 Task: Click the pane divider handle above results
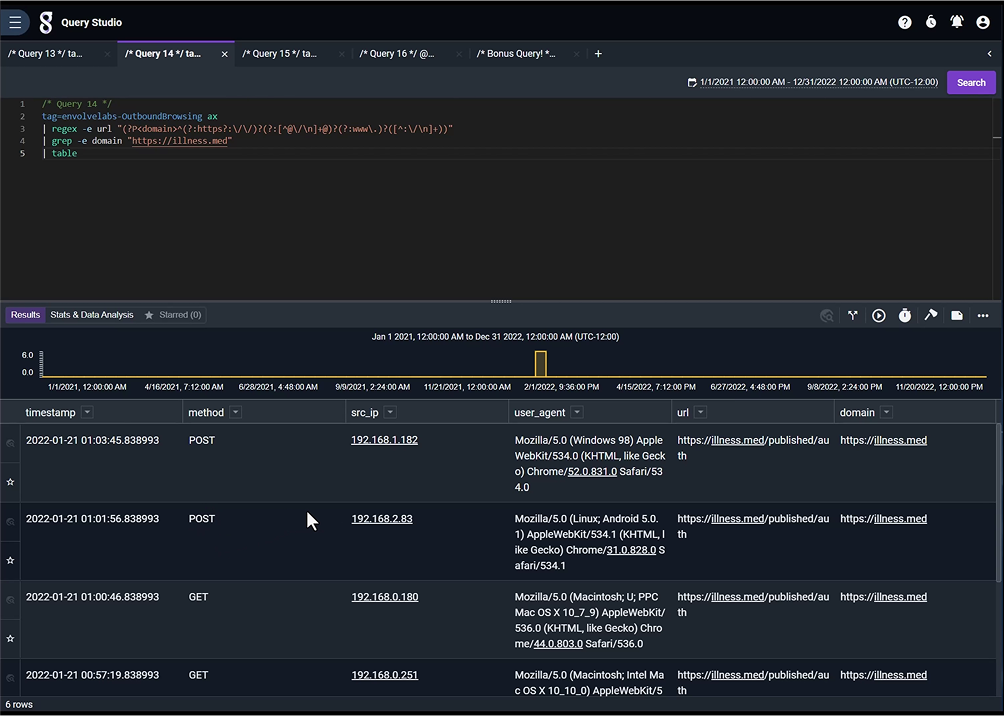click(501, 301)
